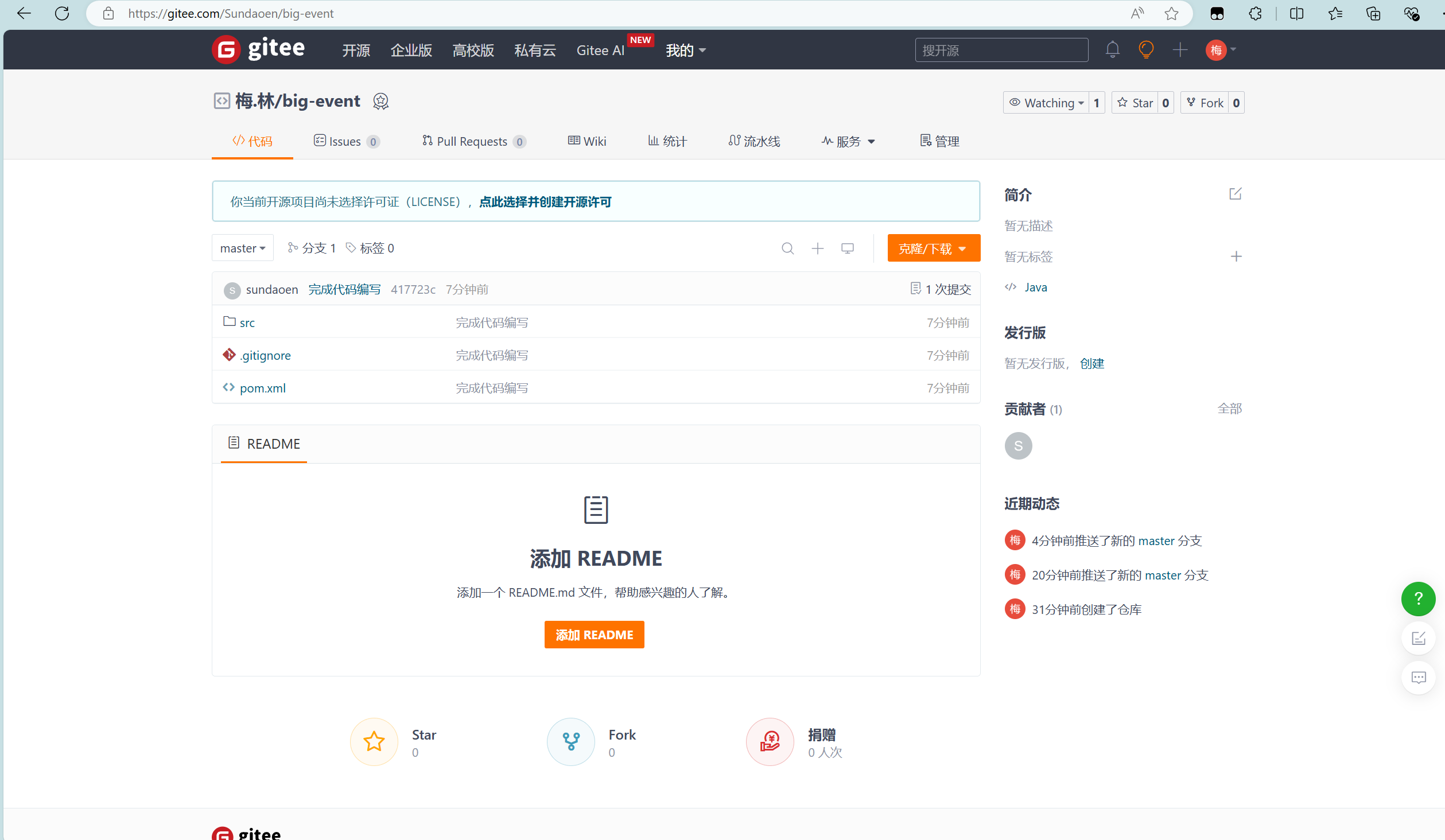Image resolution: width=1445 pixels, height=840 pixels.
Task: Open the notifications bell
Action: [x=1112, y=50]
